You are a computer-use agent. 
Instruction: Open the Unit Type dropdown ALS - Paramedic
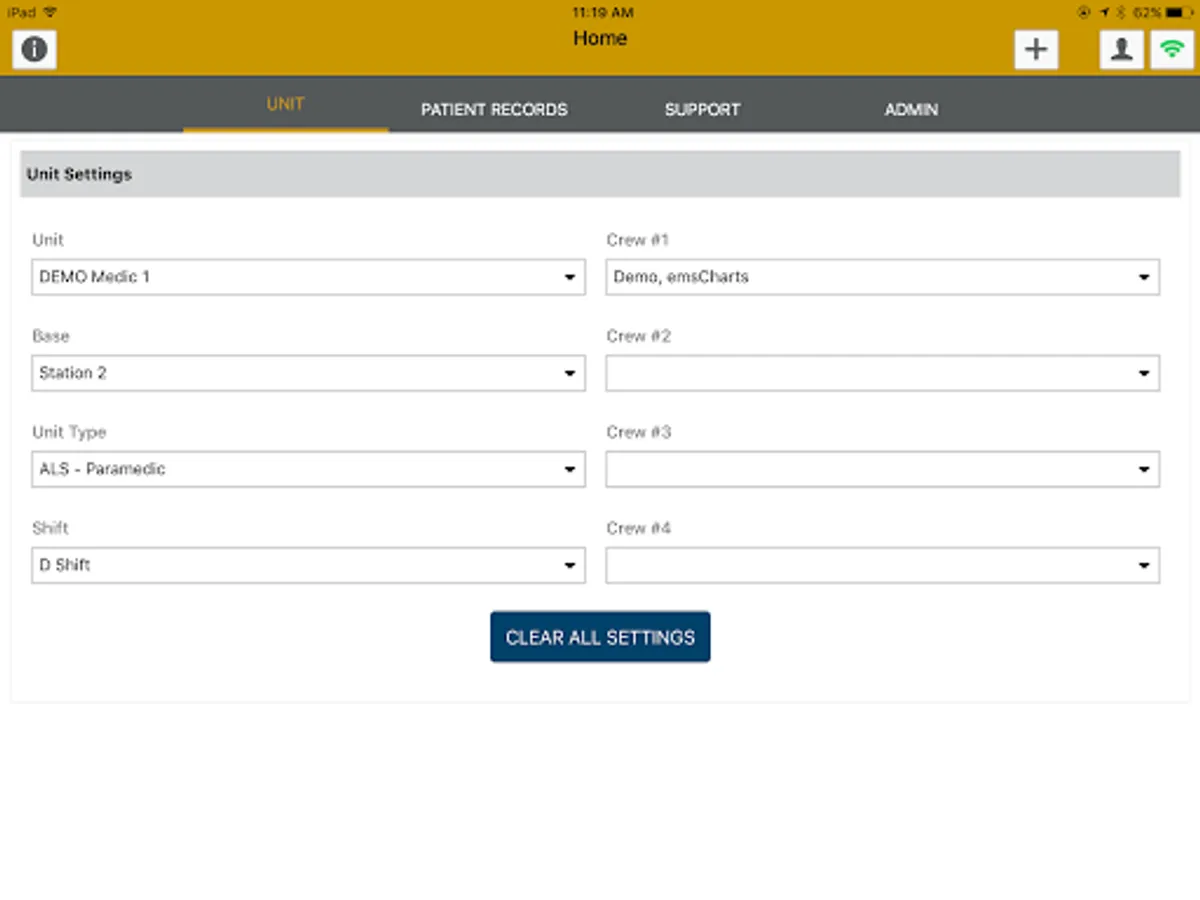pos(308,469)
